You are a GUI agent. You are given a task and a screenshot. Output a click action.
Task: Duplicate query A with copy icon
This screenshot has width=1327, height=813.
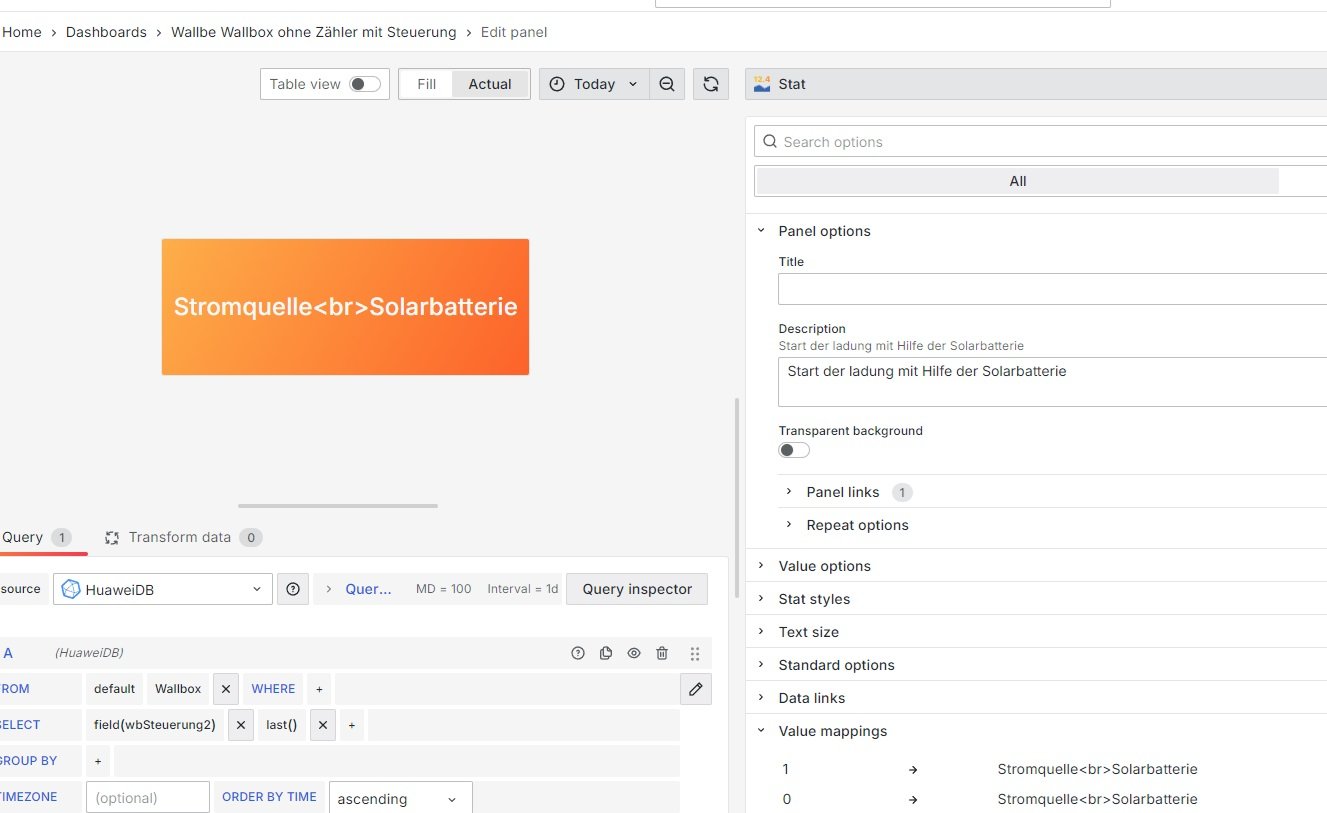click(606, 653)
